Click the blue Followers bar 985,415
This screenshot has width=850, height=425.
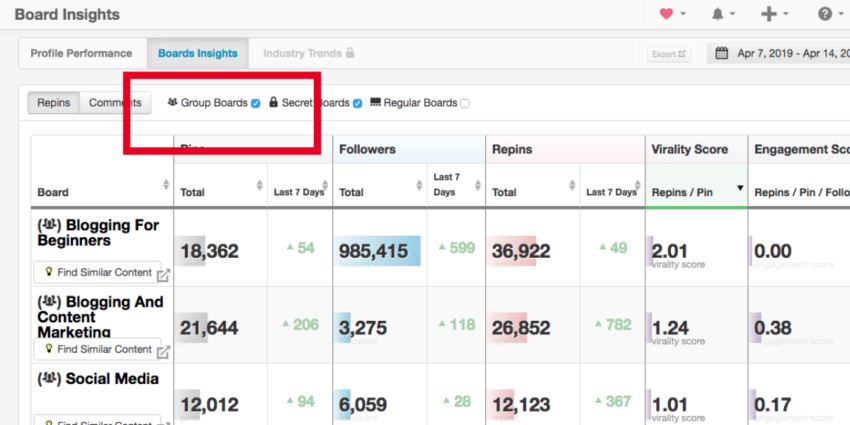point(378,251)
